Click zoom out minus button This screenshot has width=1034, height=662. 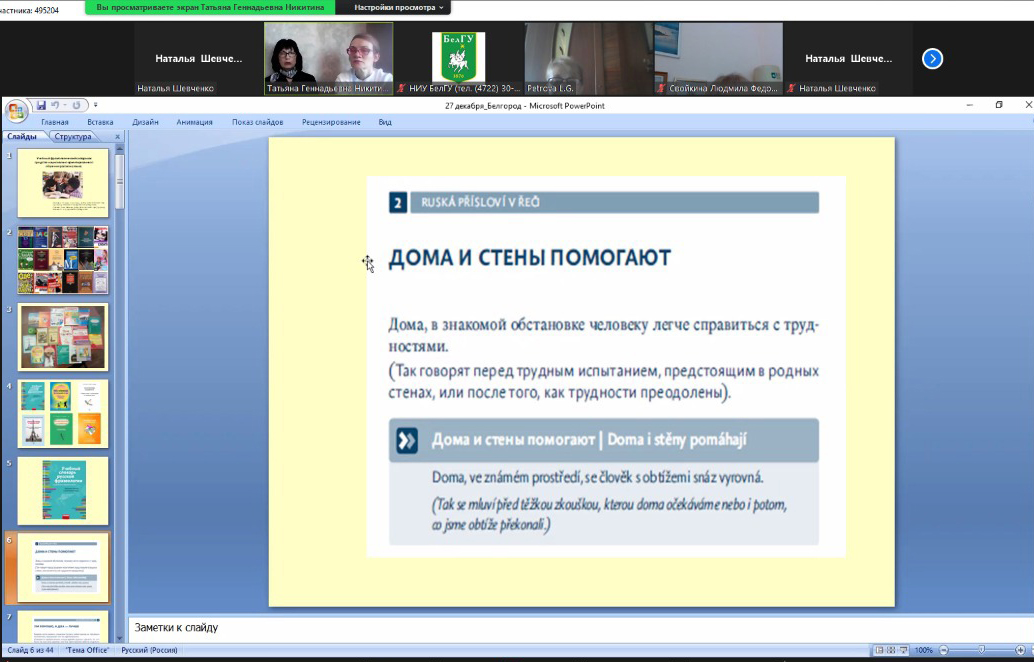pyautogui.click(x=943, y=650)
